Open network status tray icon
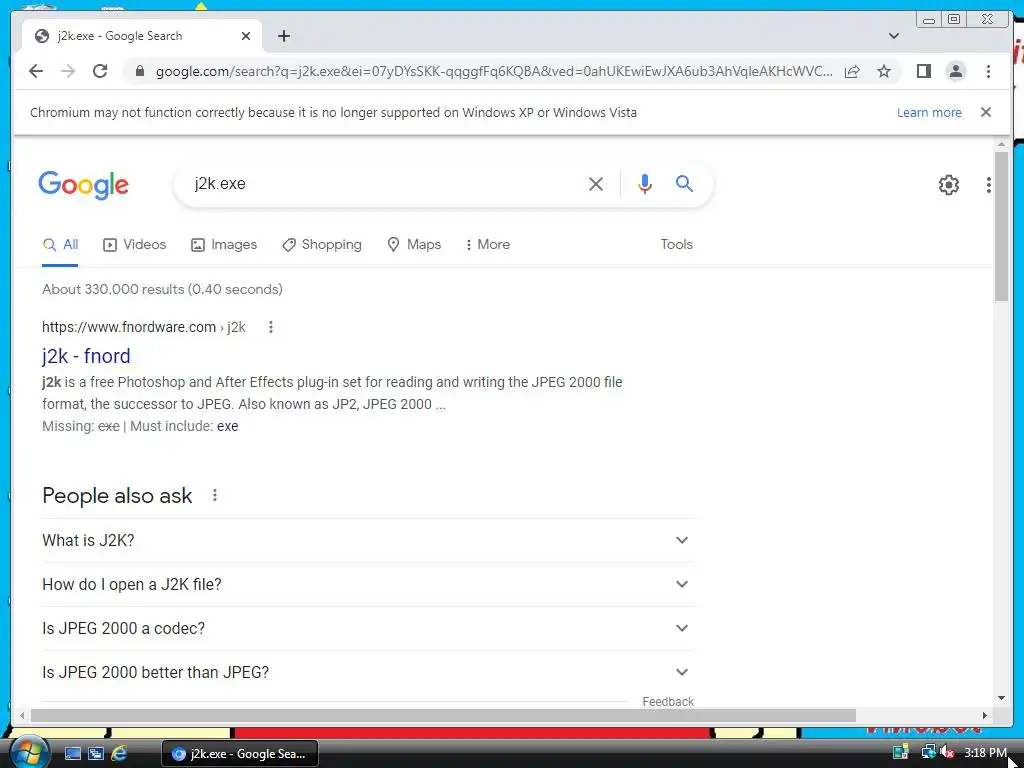This screenshot has height=768, width=1024. tap(928, 752)
